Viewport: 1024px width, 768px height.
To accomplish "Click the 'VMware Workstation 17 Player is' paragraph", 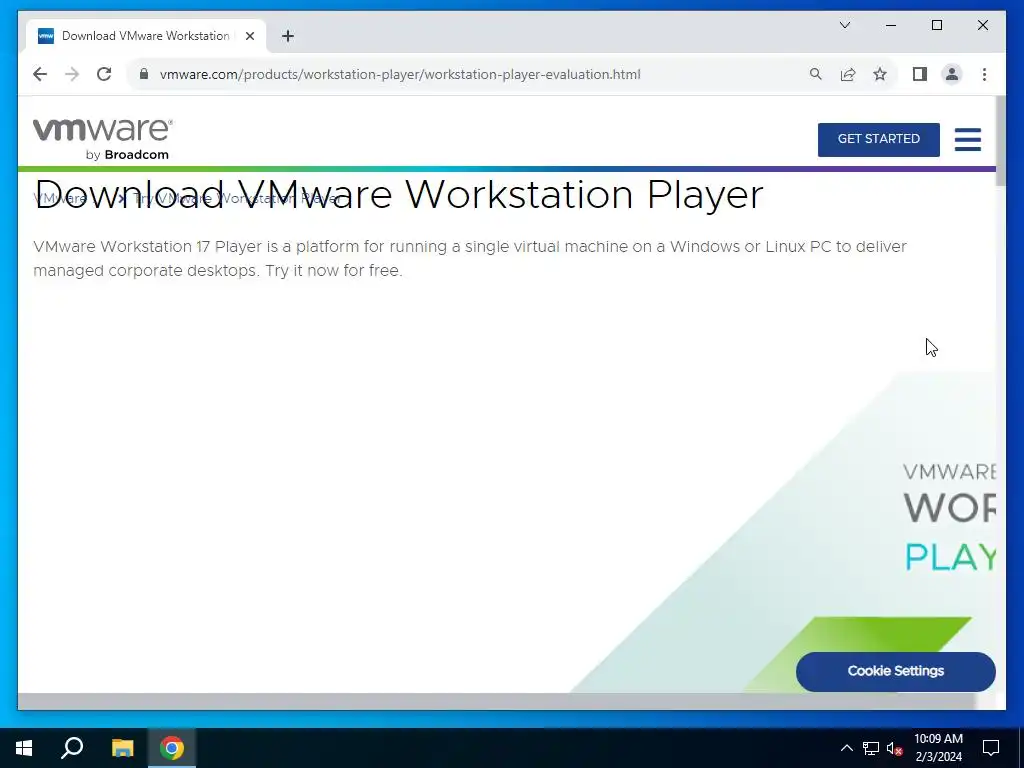I will (470, 258).
